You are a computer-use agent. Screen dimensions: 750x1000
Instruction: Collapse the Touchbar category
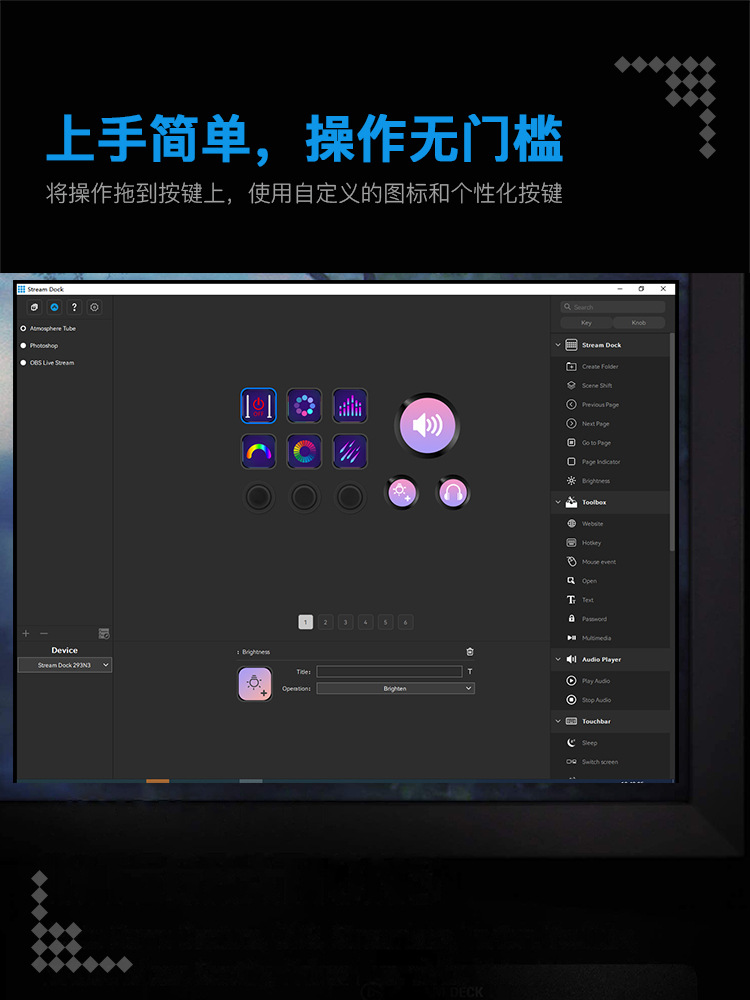click(x=558, y=721)
